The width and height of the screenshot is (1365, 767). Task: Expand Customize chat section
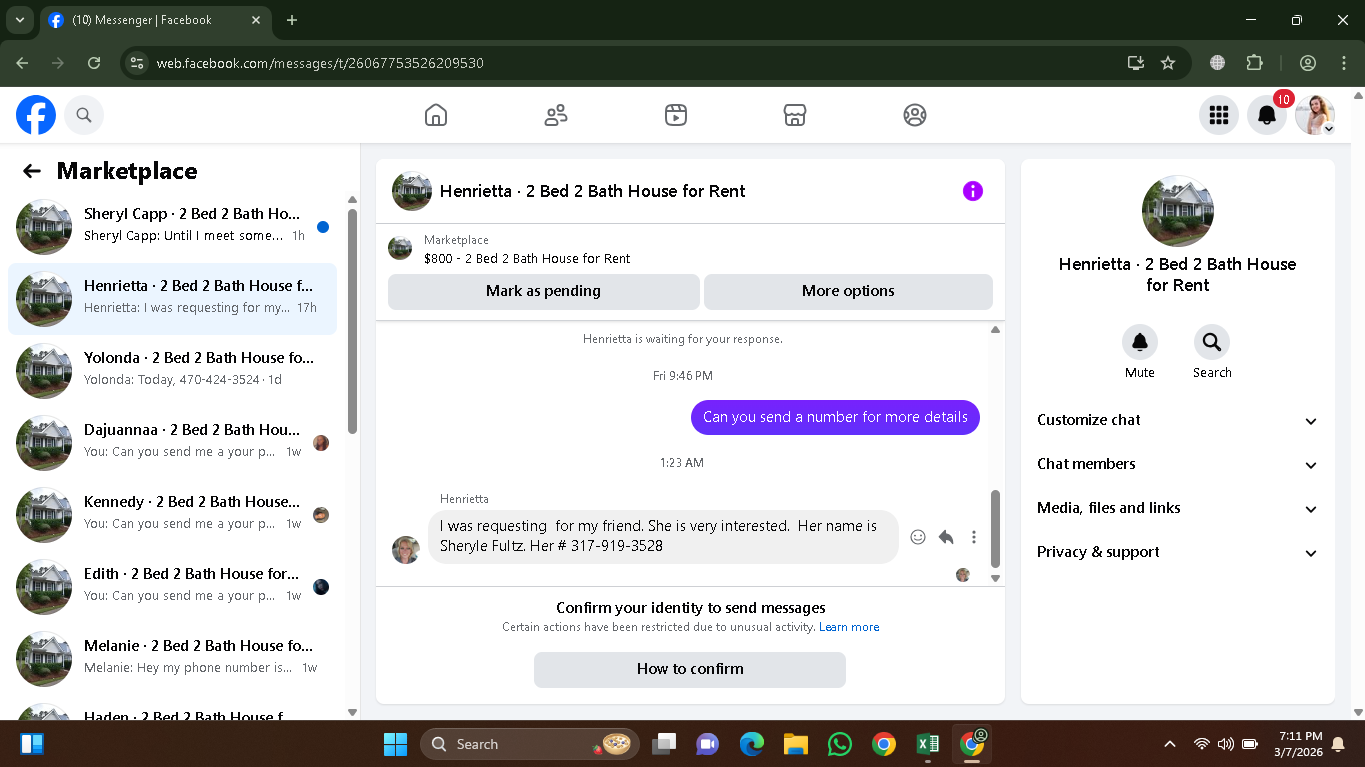coord(1178,421)
